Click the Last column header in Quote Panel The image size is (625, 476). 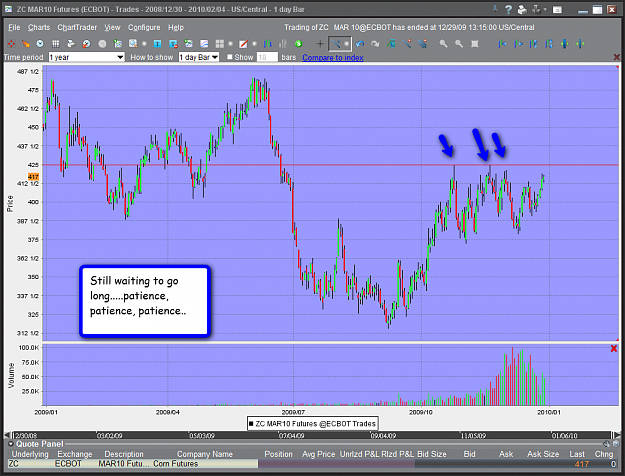[577, 454]
